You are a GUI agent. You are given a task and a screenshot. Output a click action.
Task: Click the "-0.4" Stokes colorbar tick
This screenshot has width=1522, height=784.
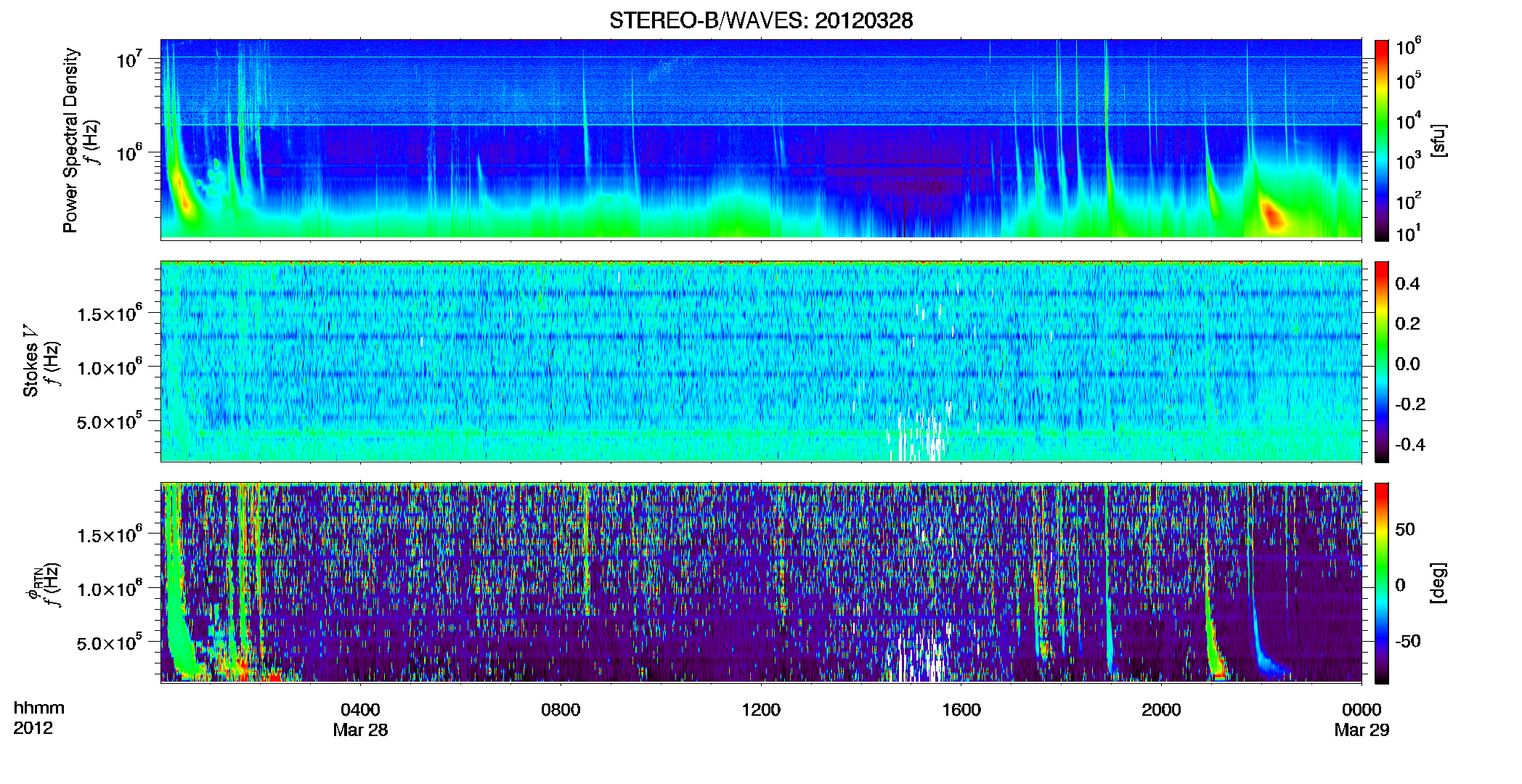pyautogui.click(x=1410, y=444)
